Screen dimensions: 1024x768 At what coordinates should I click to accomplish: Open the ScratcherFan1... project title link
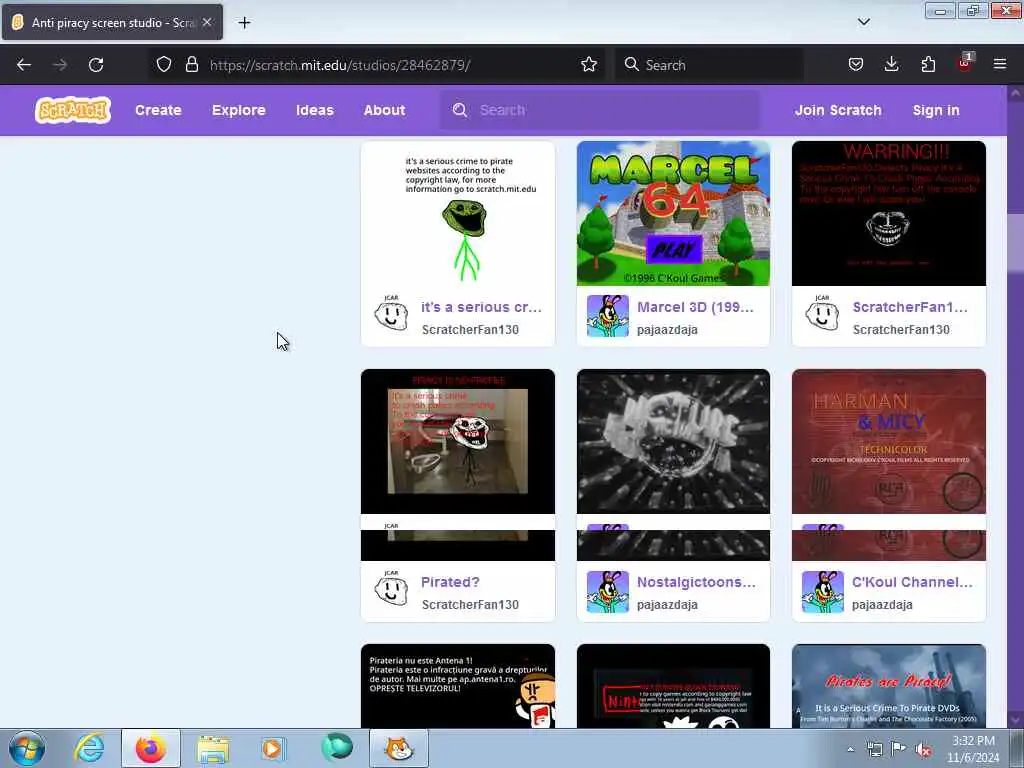point(910,307)
